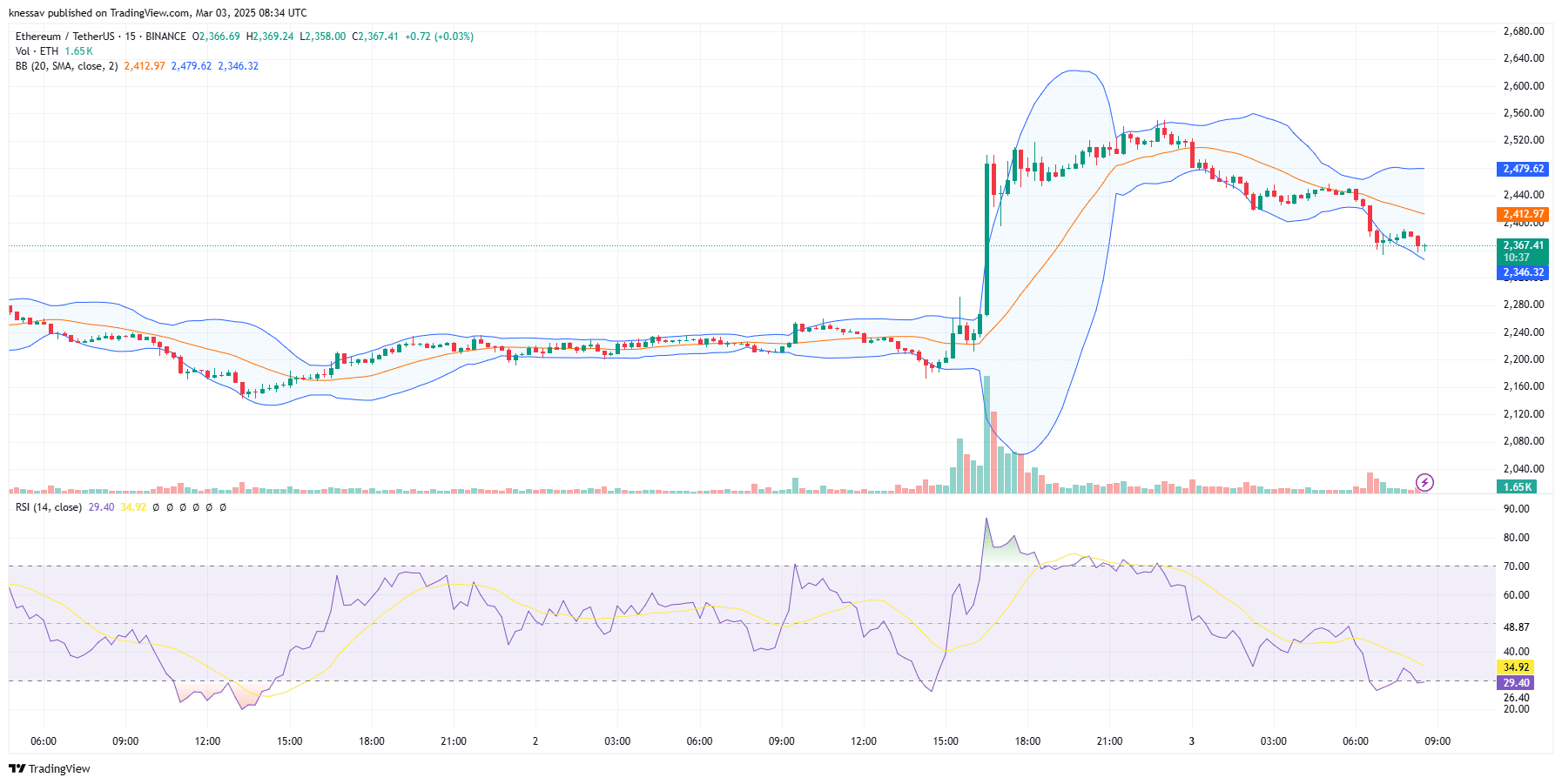Open the TradingView logo at the bottom
1562x784 pixels.
tap(50, 768)
